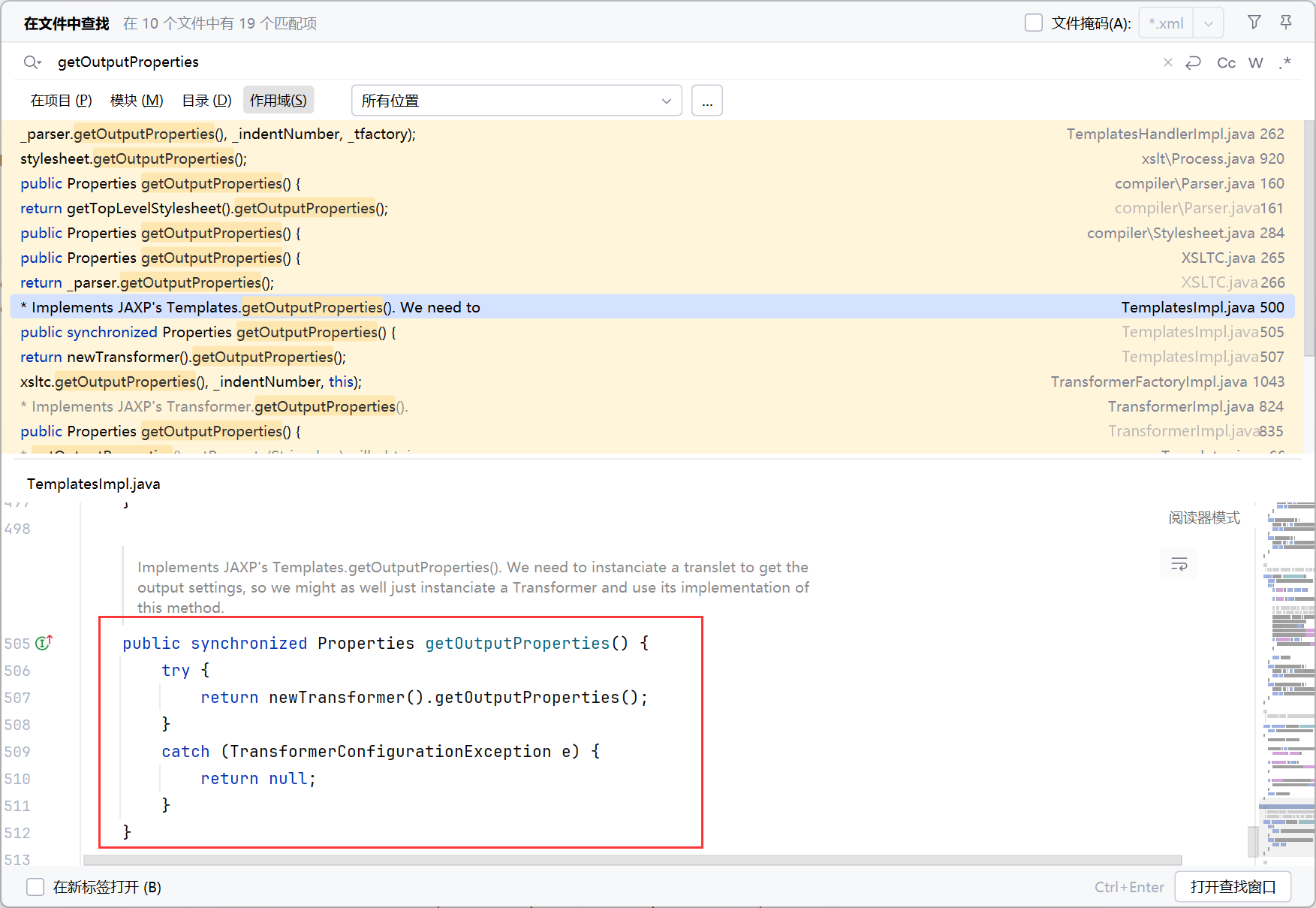Pin the find window
Viewport: 1316px width, 908px height.
click(1286, 23)
